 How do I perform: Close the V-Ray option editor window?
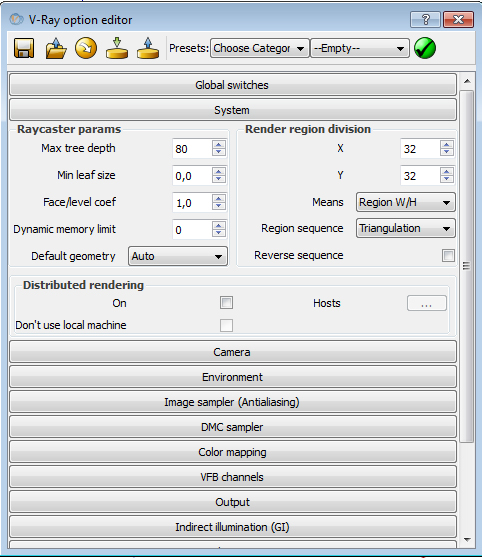click(x=459, y=19)
